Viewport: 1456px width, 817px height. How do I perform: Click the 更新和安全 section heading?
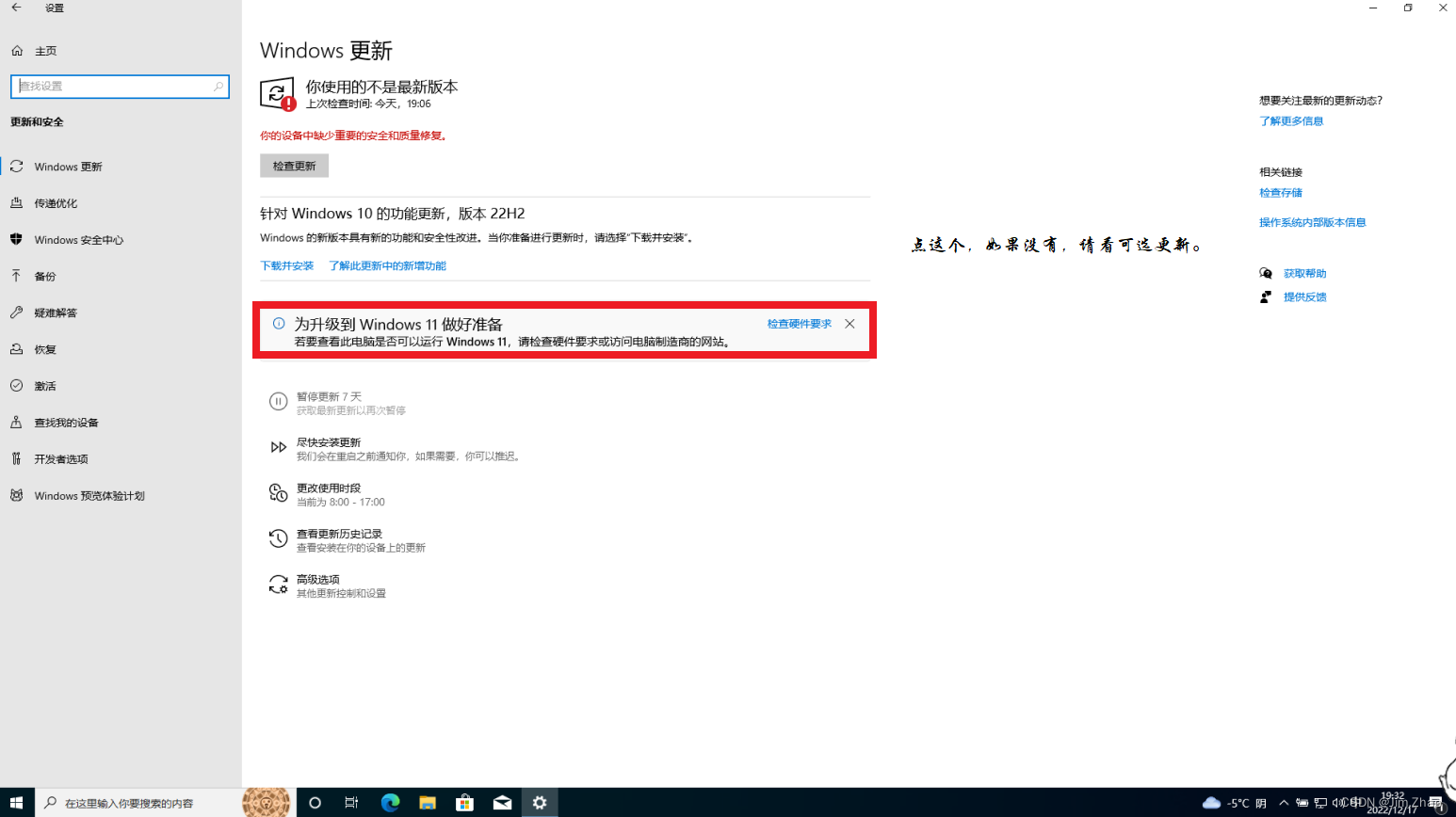click(37, 122)
